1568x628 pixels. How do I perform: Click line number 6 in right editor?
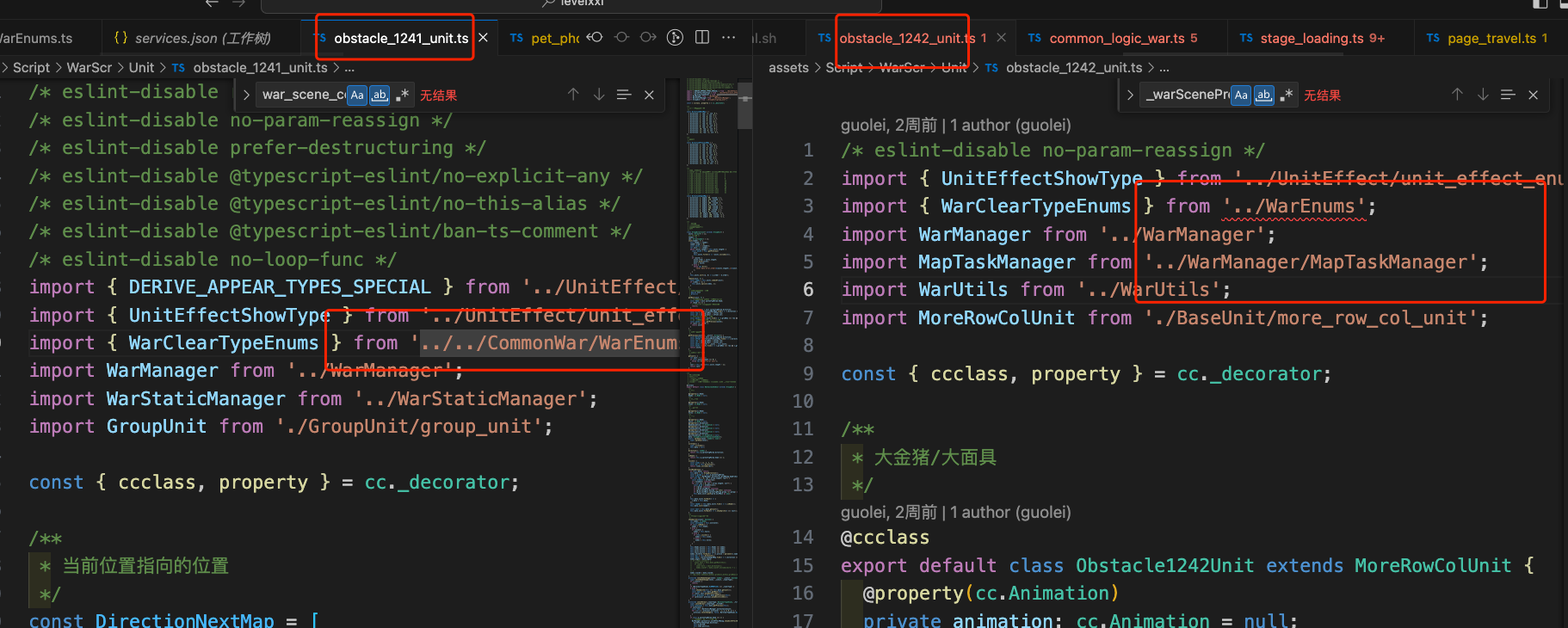tap(807, 290)
